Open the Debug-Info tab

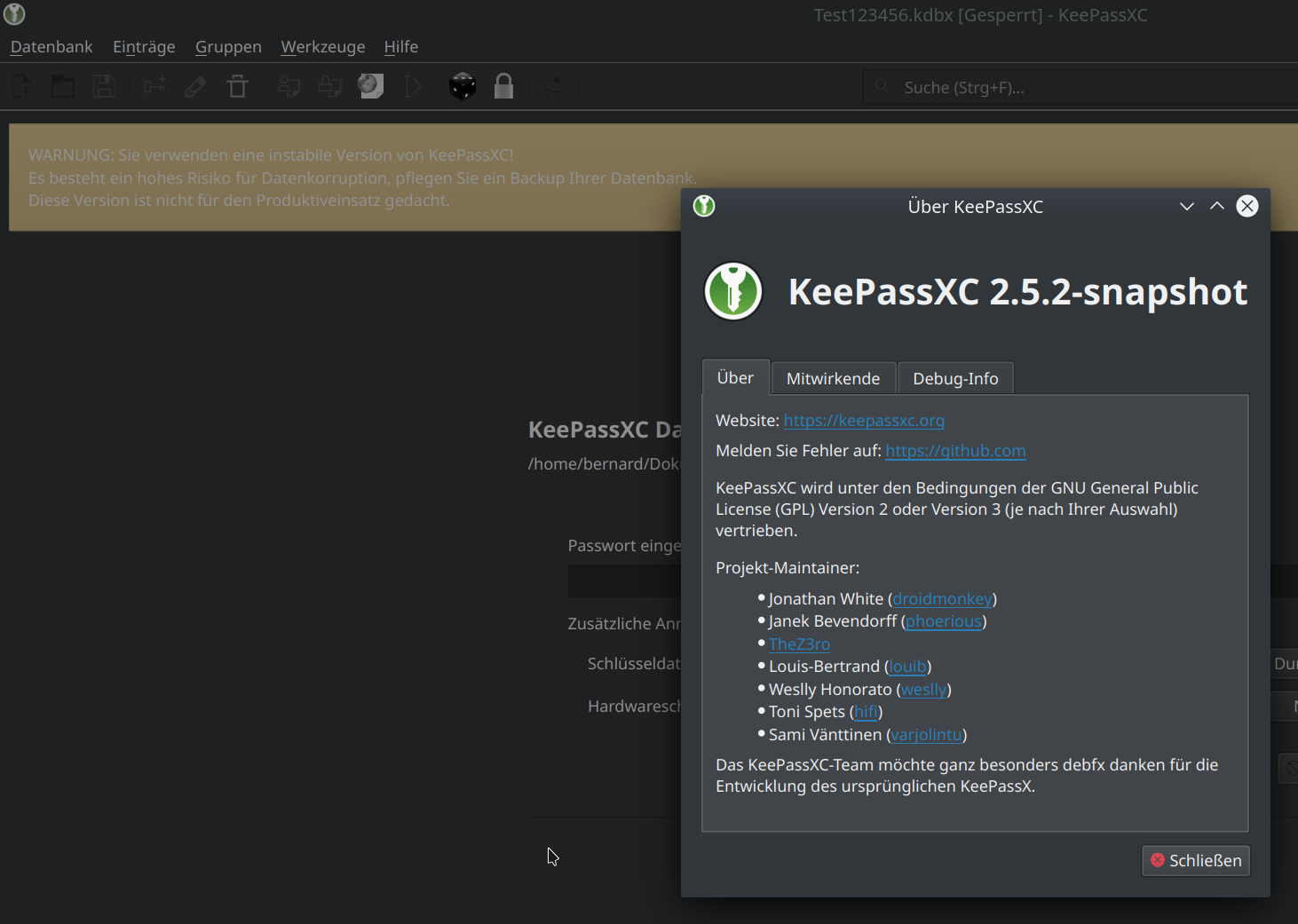(x=955, y=377)
